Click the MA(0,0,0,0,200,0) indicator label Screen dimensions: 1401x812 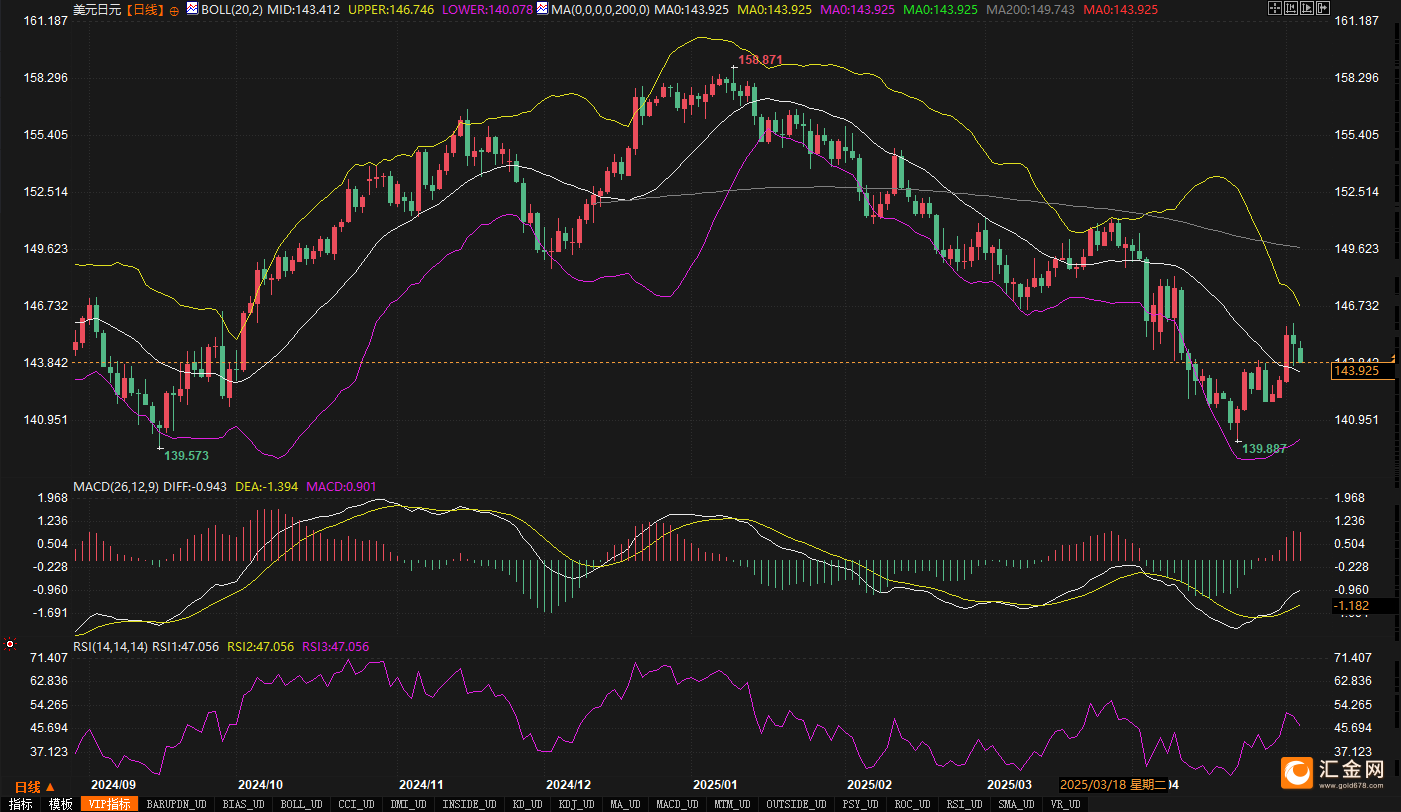pos(599,9)
